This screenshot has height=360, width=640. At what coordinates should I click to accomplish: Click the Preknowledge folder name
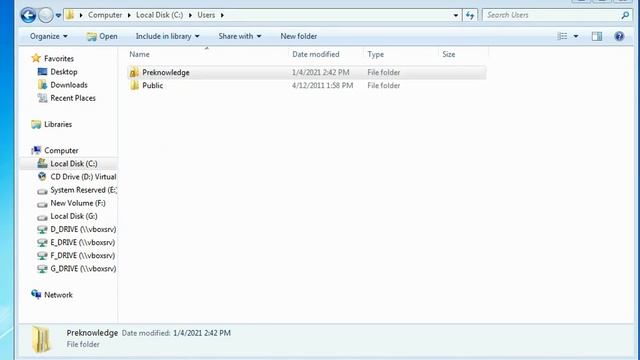166,73
